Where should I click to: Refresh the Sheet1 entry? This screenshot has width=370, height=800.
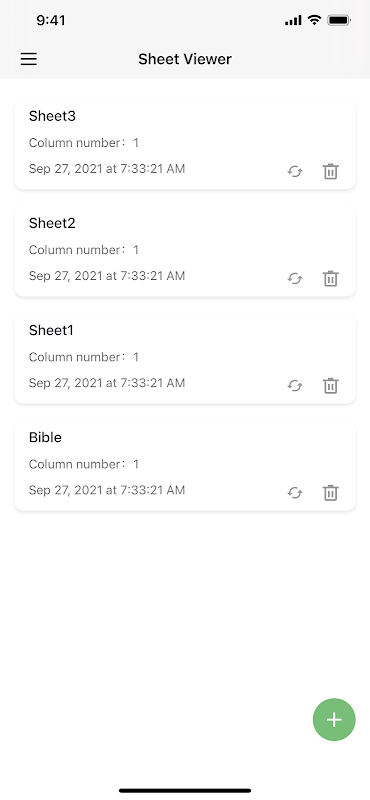click(x=295, y=386)
